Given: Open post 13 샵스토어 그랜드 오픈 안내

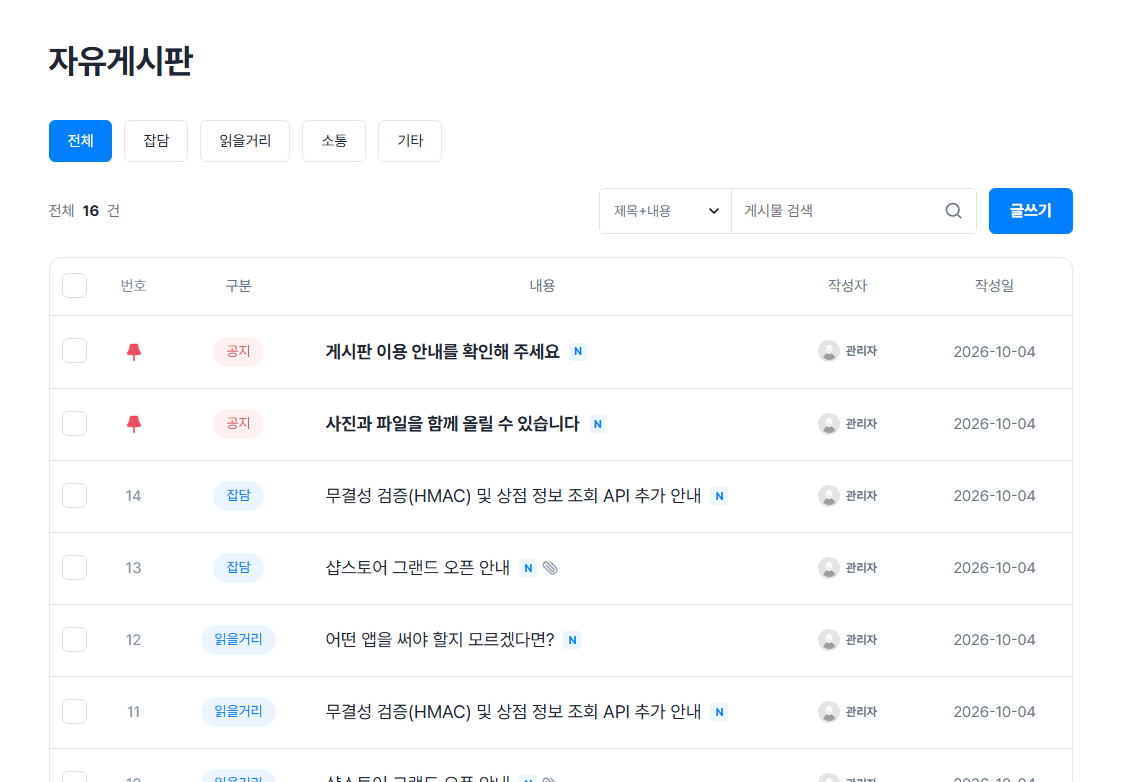Looking at the screenshot, I should pyautogui.click(x=418, y=568).
